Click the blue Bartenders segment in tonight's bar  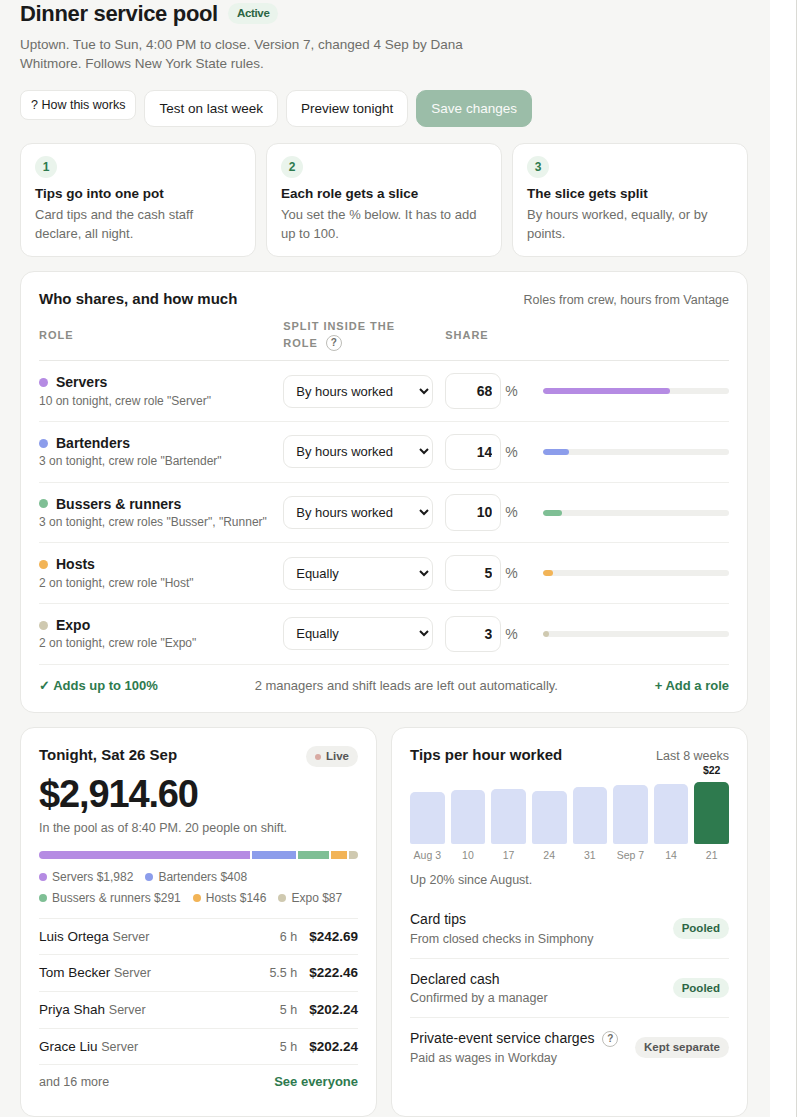tap(274, 855)
